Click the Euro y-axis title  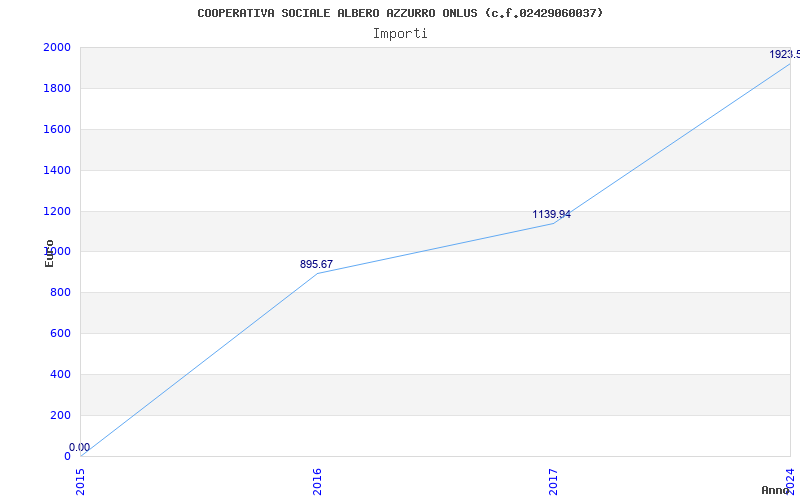point(49,253)
